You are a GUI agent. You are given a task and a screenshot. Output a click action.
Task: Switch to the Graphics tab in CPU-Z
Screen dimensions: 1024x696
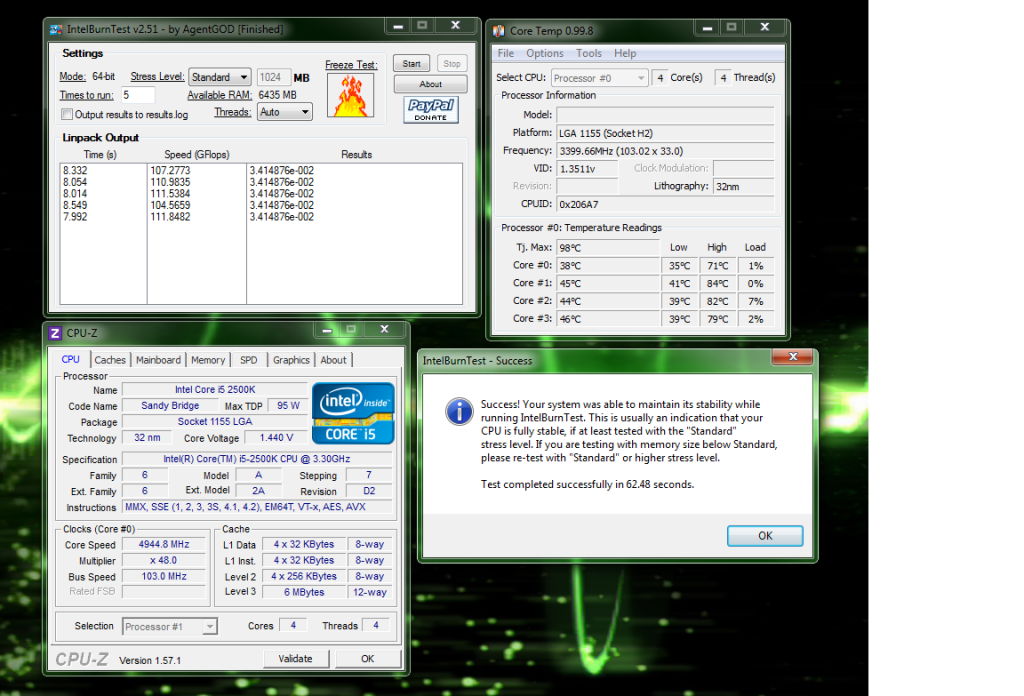tap(291, 360)
